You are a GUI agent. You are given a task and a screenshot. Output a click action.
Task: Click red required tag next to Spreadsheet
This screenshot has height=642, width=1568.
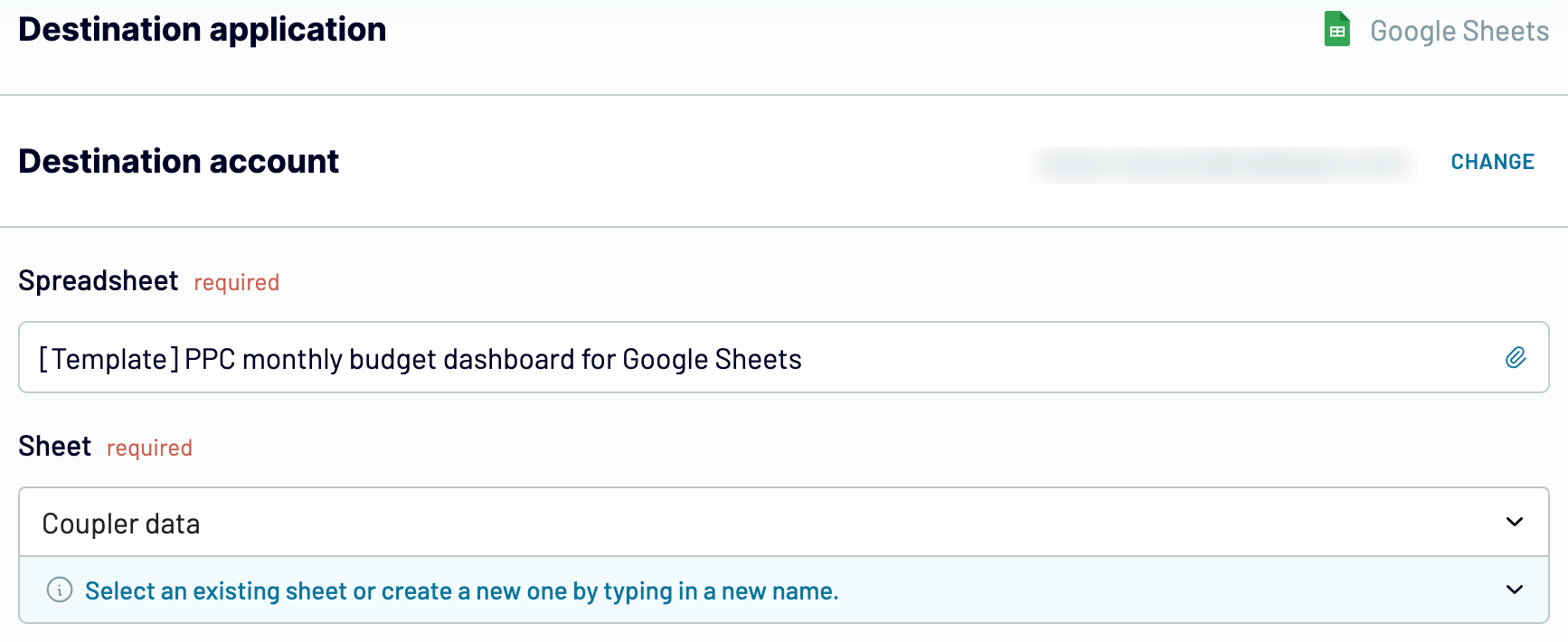[237, 282]
